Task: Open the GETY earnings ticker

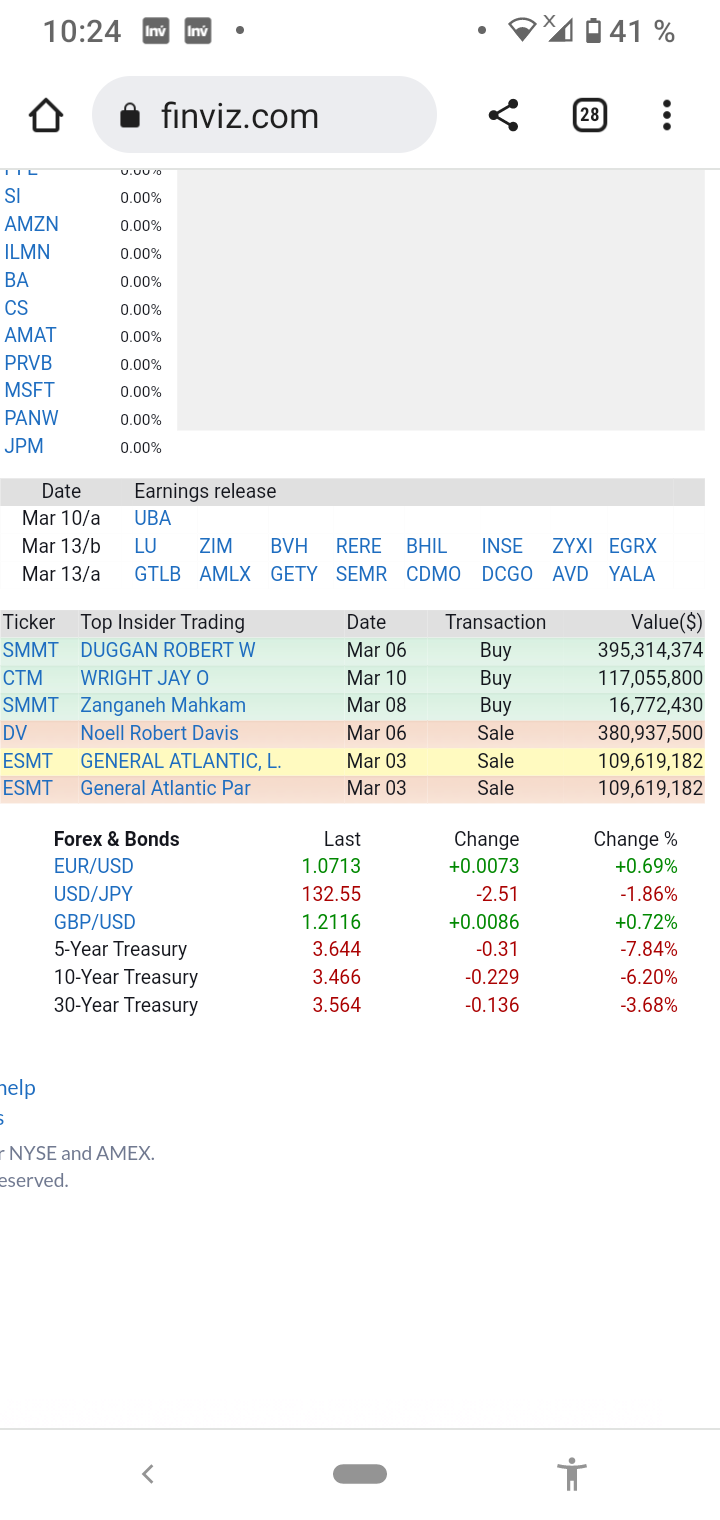Action: point(294,575)
